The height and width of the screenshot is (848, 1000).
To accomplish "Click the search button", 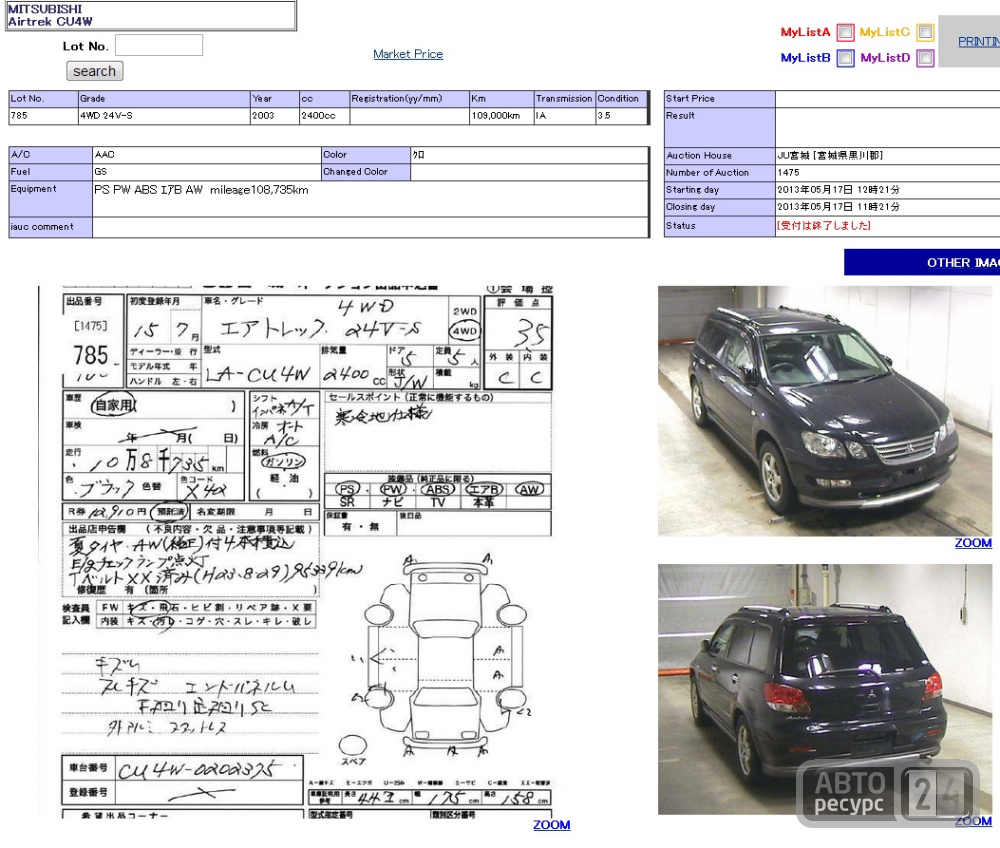I will [x=94, y=71].
